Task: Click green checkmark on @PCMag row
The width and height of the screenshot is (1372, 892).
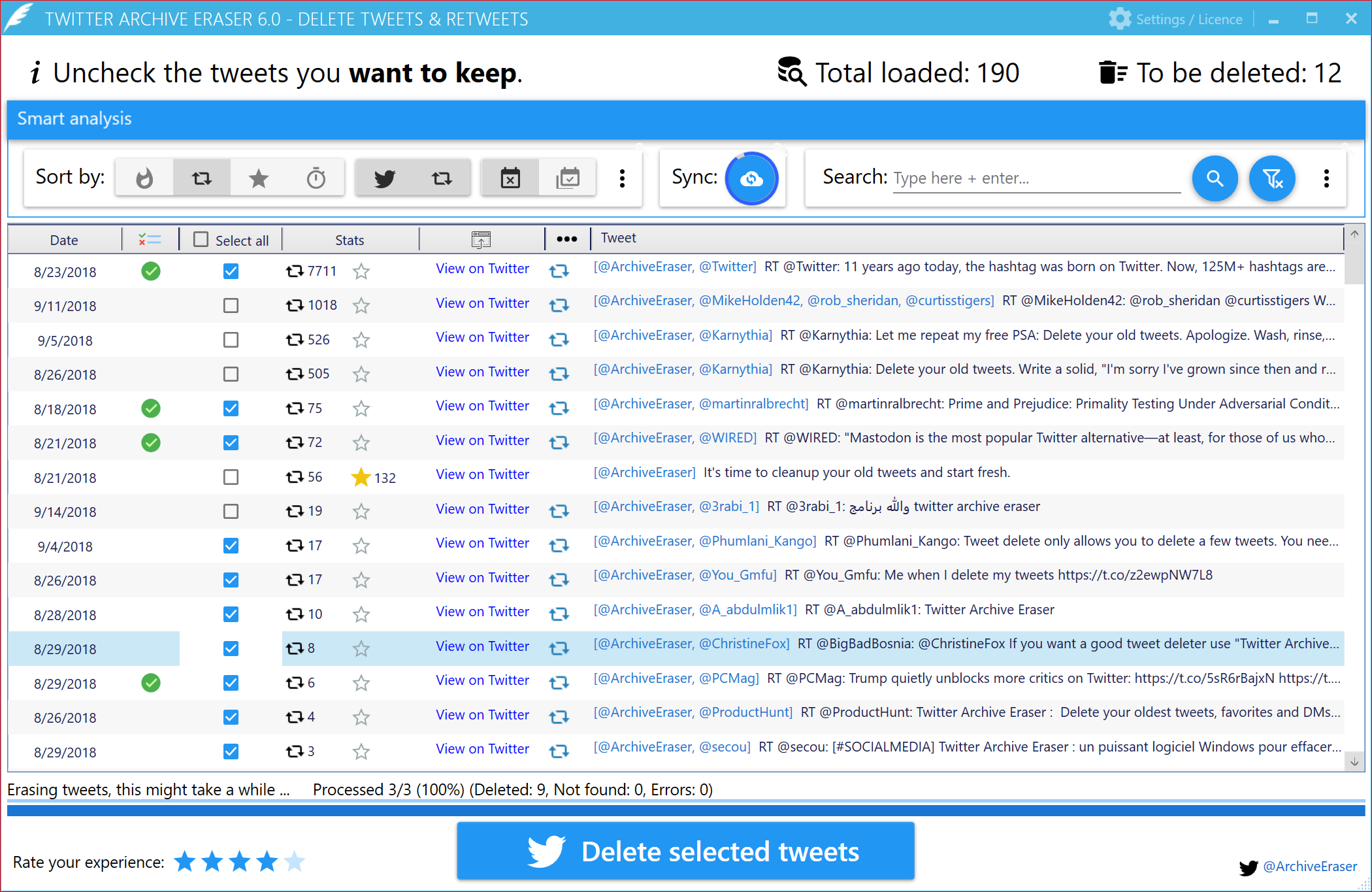Action: click(x=151, y=683)
